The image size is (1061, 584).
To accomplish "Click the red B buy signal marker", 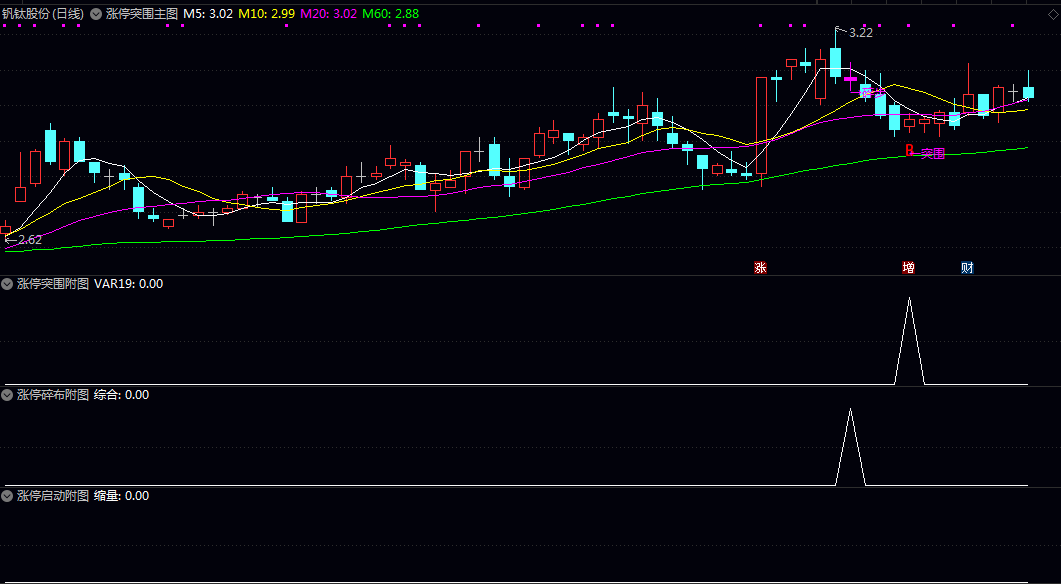I will [910, 150].
